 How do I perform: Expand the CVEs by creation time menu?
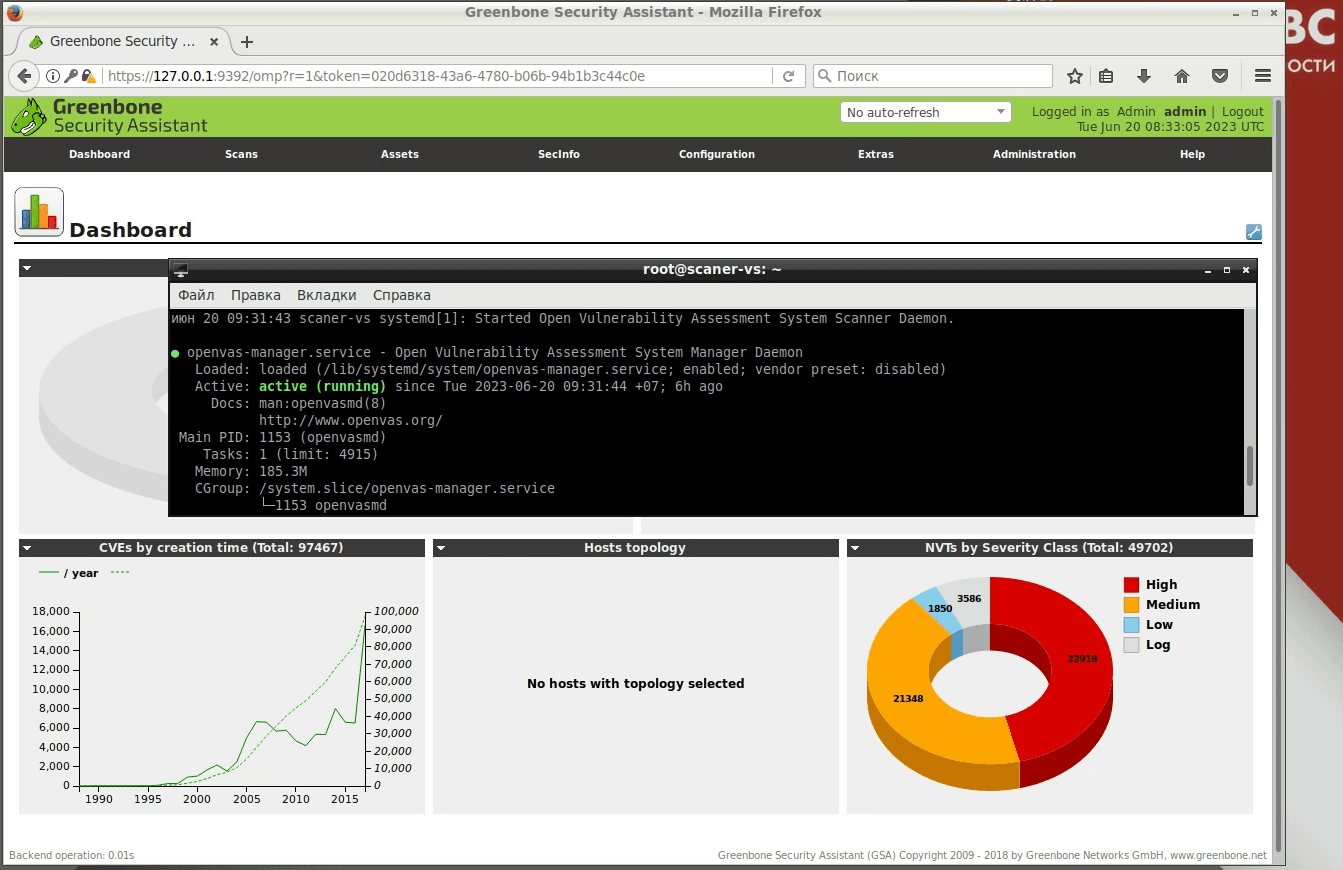pyautogui.click(x=27, y=548)
